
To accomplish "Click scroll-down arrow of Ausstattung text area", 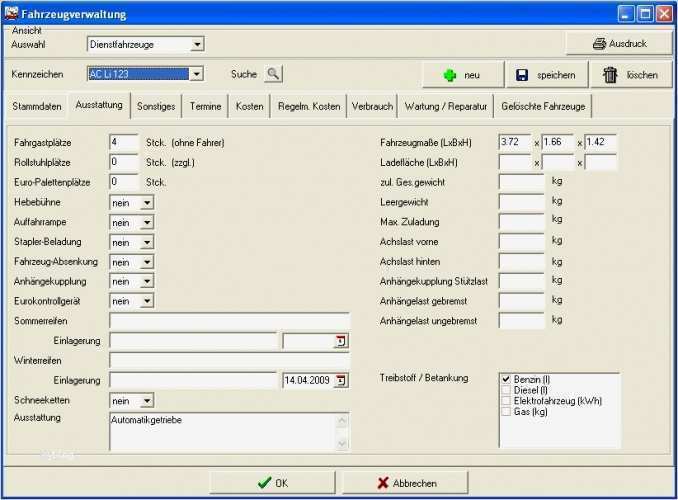I will [342, 443].
